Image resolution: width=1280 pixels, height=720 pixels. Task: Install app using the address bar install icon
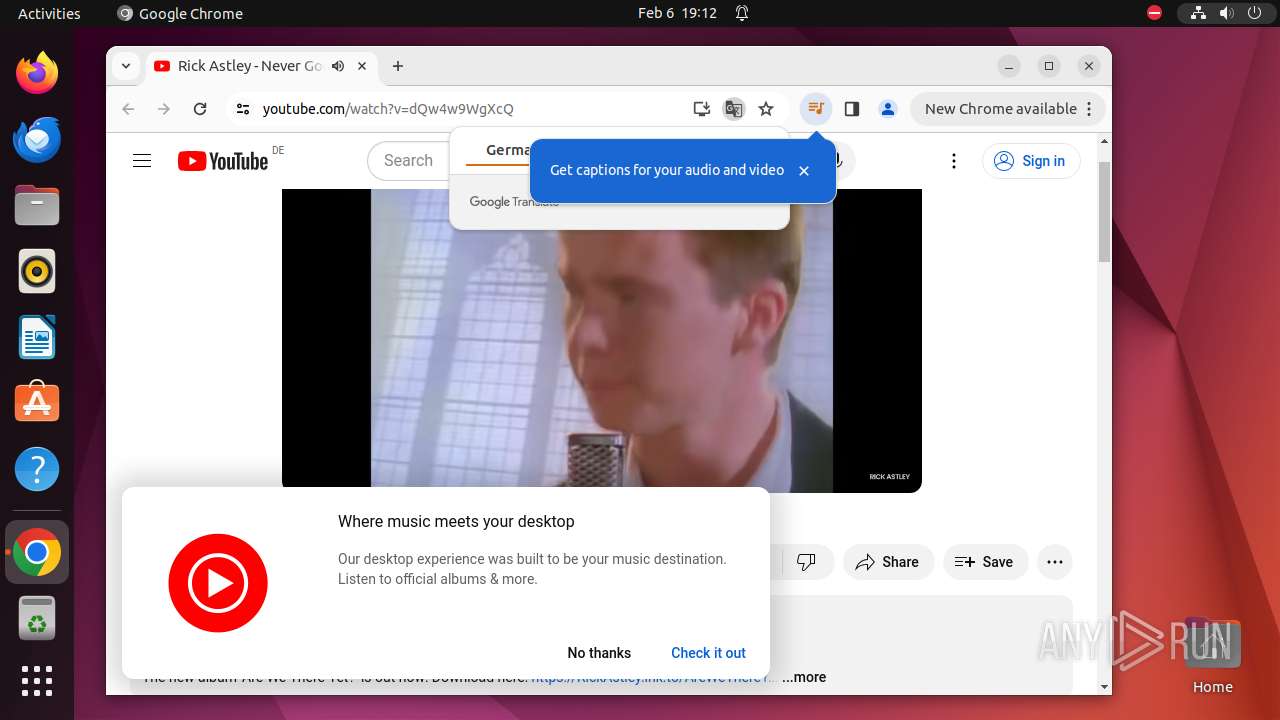pyautogui.click(x=702, y=109)
